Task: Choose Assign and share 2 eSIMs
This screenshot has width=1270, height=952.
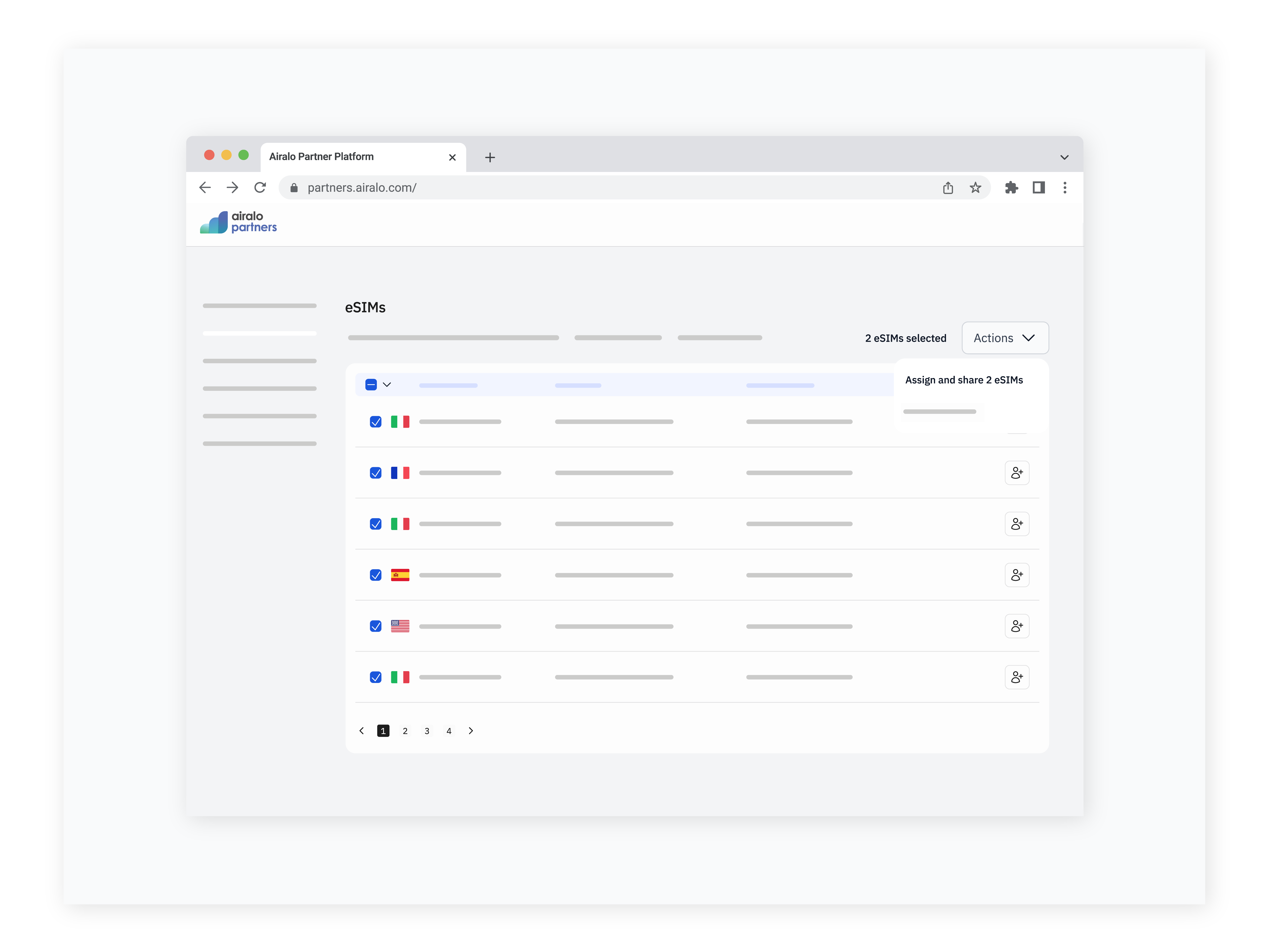Action: click(964, 380)
